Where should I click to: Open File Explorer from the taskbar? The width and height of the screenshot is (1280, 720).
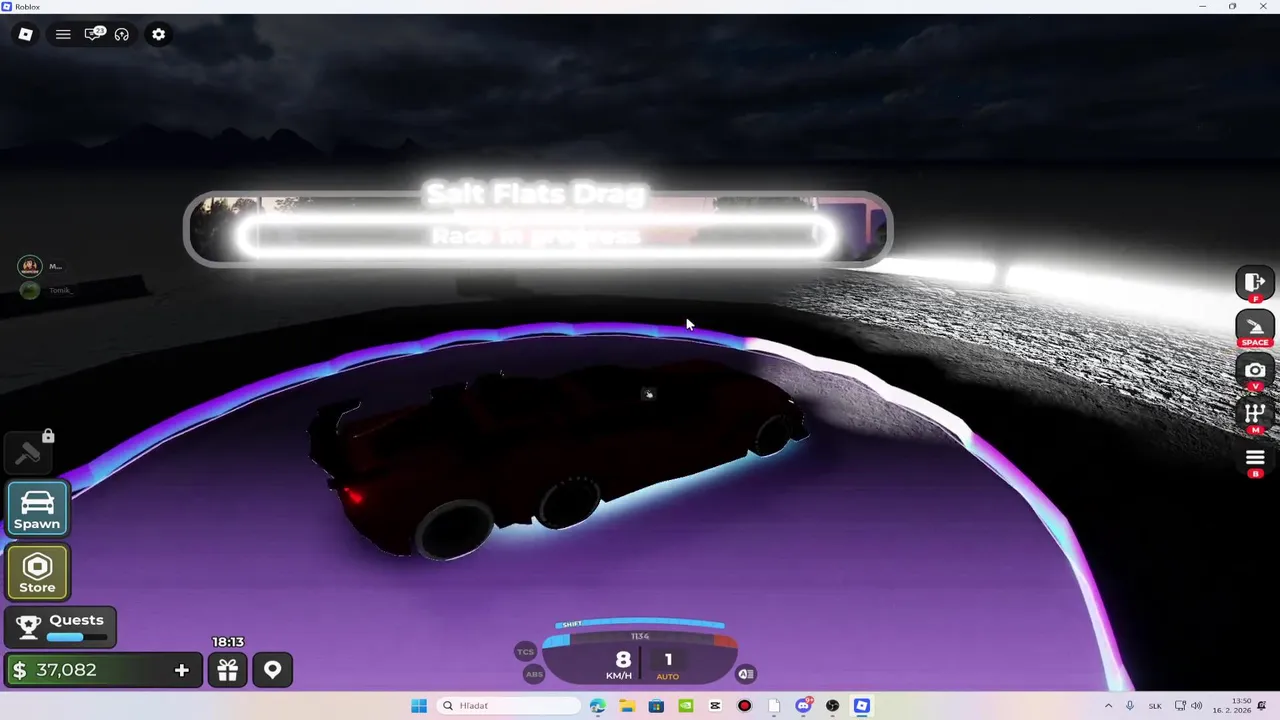[x=627, y=706]
